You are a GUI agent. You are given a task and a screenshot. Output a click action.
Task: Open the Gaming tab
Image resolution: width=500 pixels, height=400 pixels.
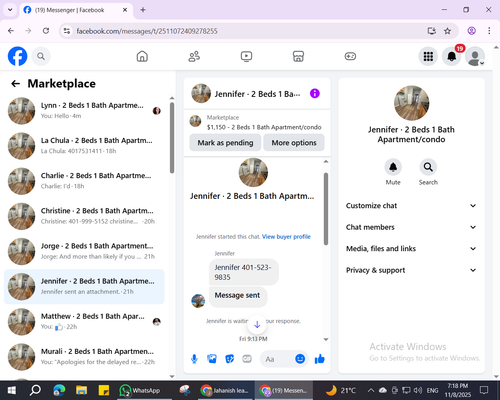click(x=350, y=56)
